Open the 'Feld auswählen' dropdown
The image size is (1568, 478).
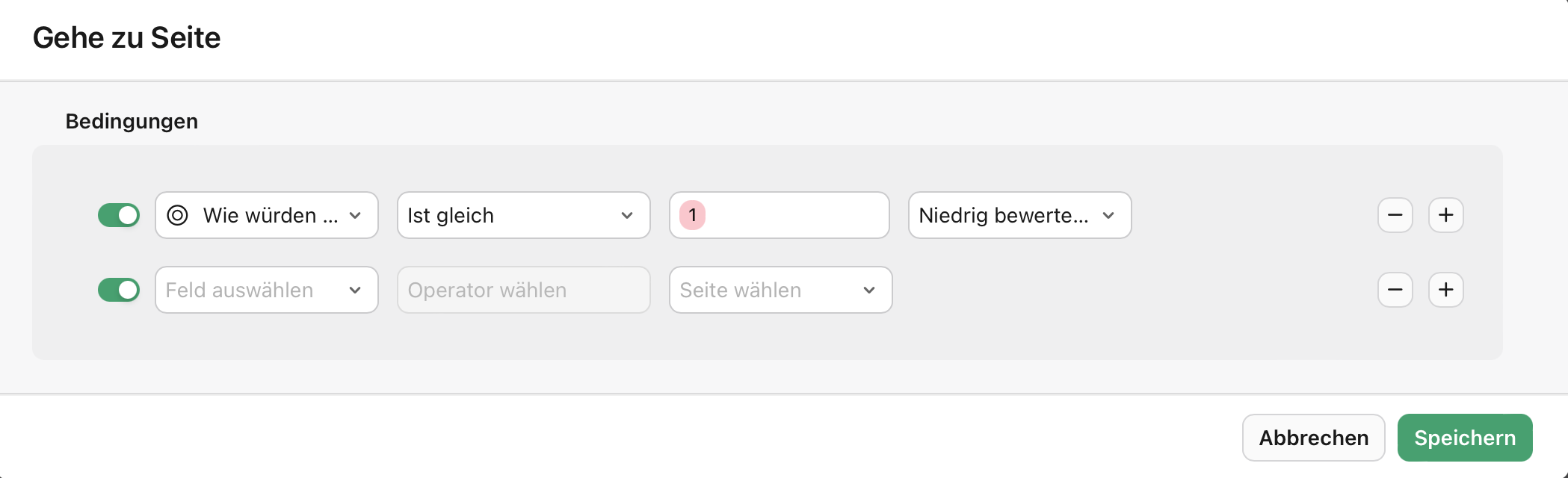pos(266,290)
